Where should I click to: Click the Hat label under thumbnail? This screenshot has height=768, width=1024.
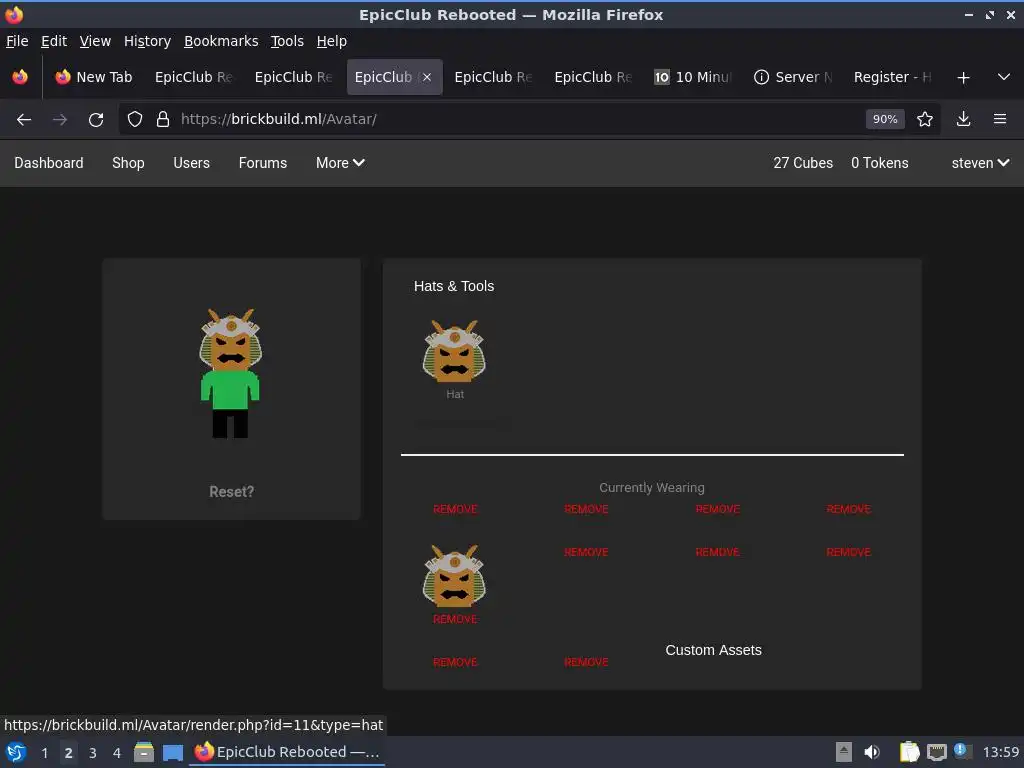point(455,394)
